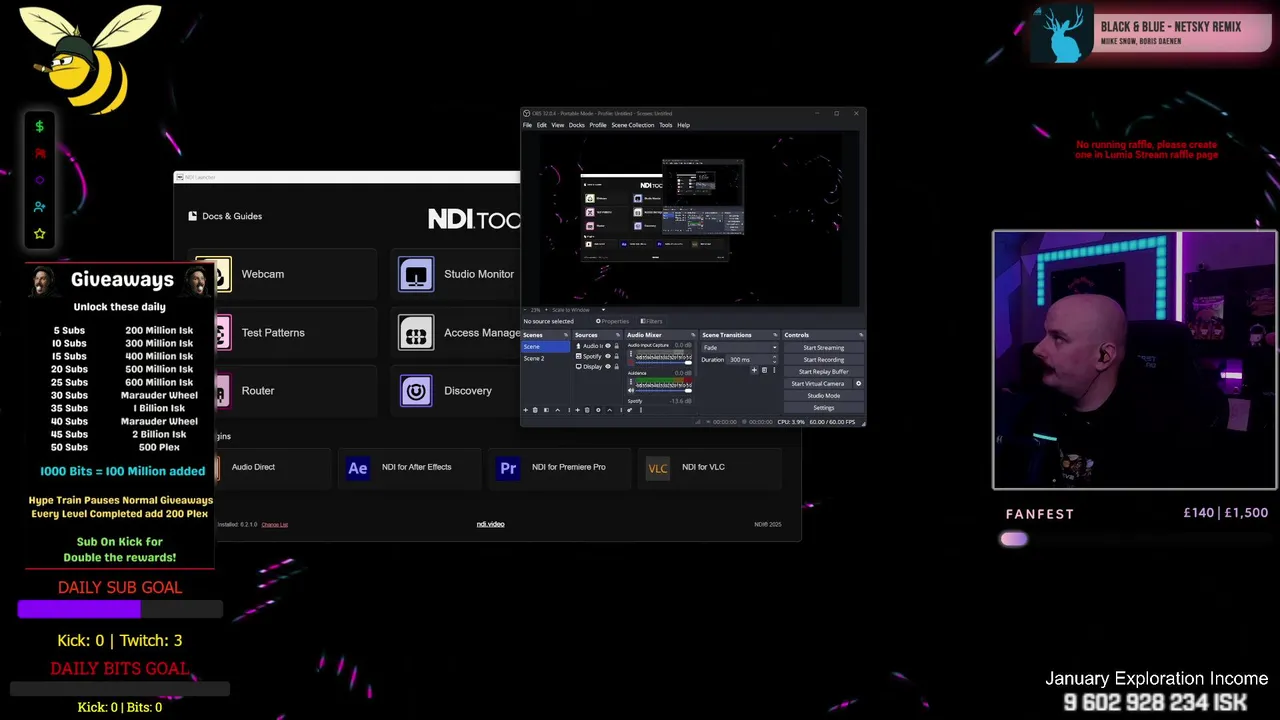Add a transition with the plus icon
Screen dimensions: 1280x720
coord(754,370)
